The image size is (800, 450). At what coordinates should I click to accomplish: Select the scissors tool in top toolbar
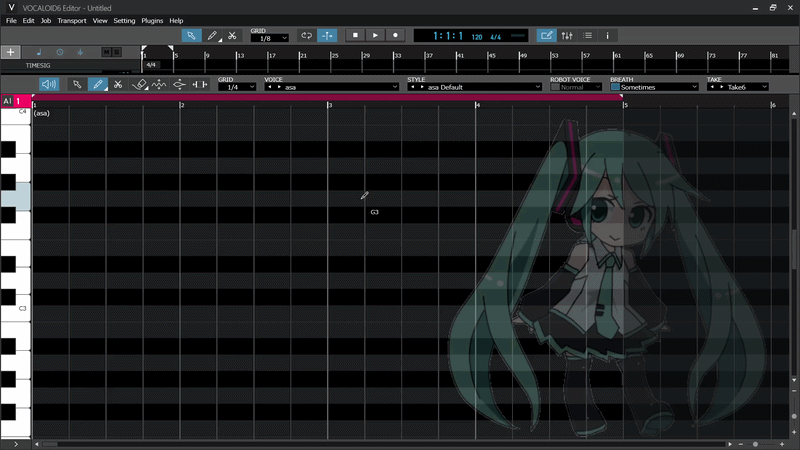pyautogui.click(x=232, y=35)
